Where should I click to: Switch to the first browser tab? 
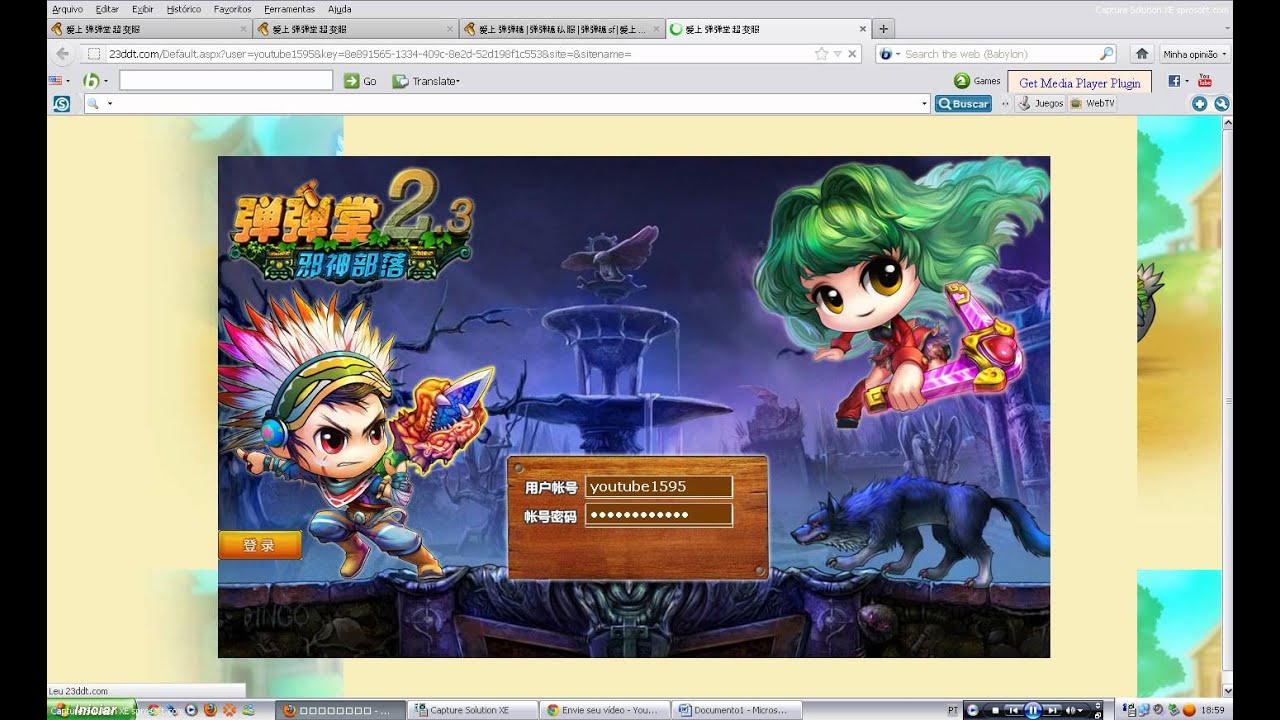tap(150, 29)
